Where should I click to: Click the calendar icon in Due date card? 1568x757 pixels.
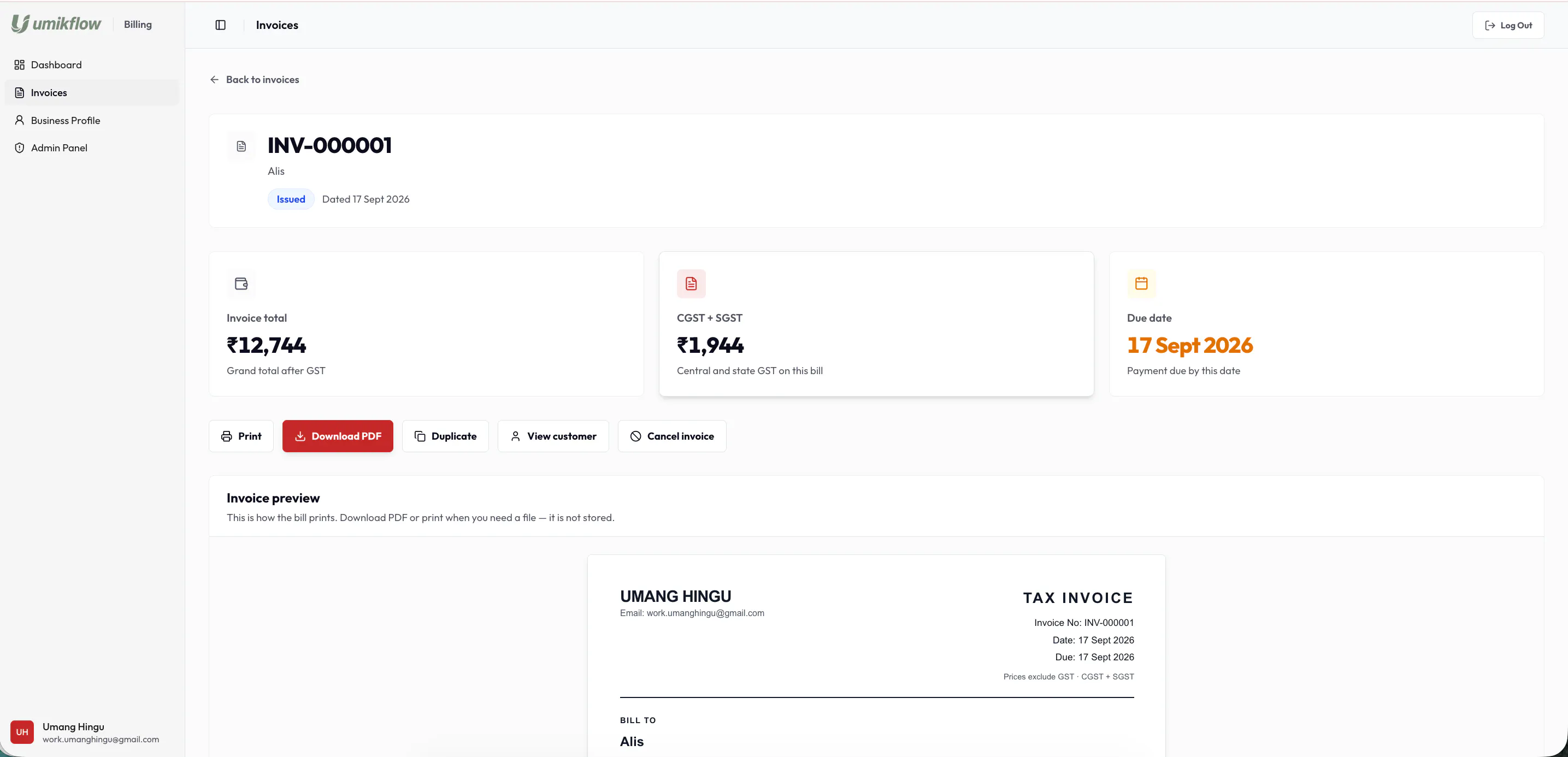tap(1141, 283)
